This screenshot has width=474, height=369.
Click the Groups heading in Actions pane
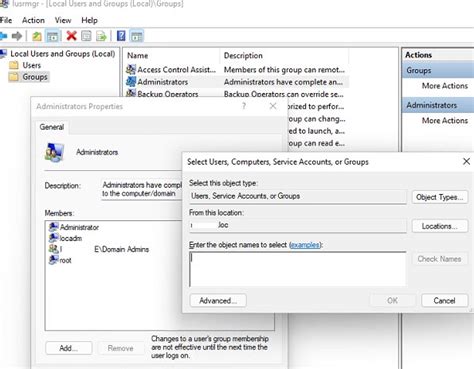point(438,71)
